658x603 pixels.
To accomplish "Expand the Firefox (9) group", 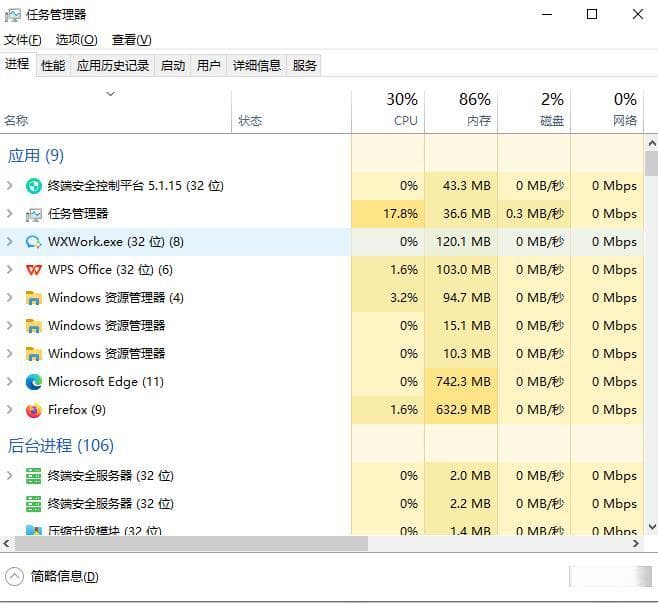I will coord(10,410).
